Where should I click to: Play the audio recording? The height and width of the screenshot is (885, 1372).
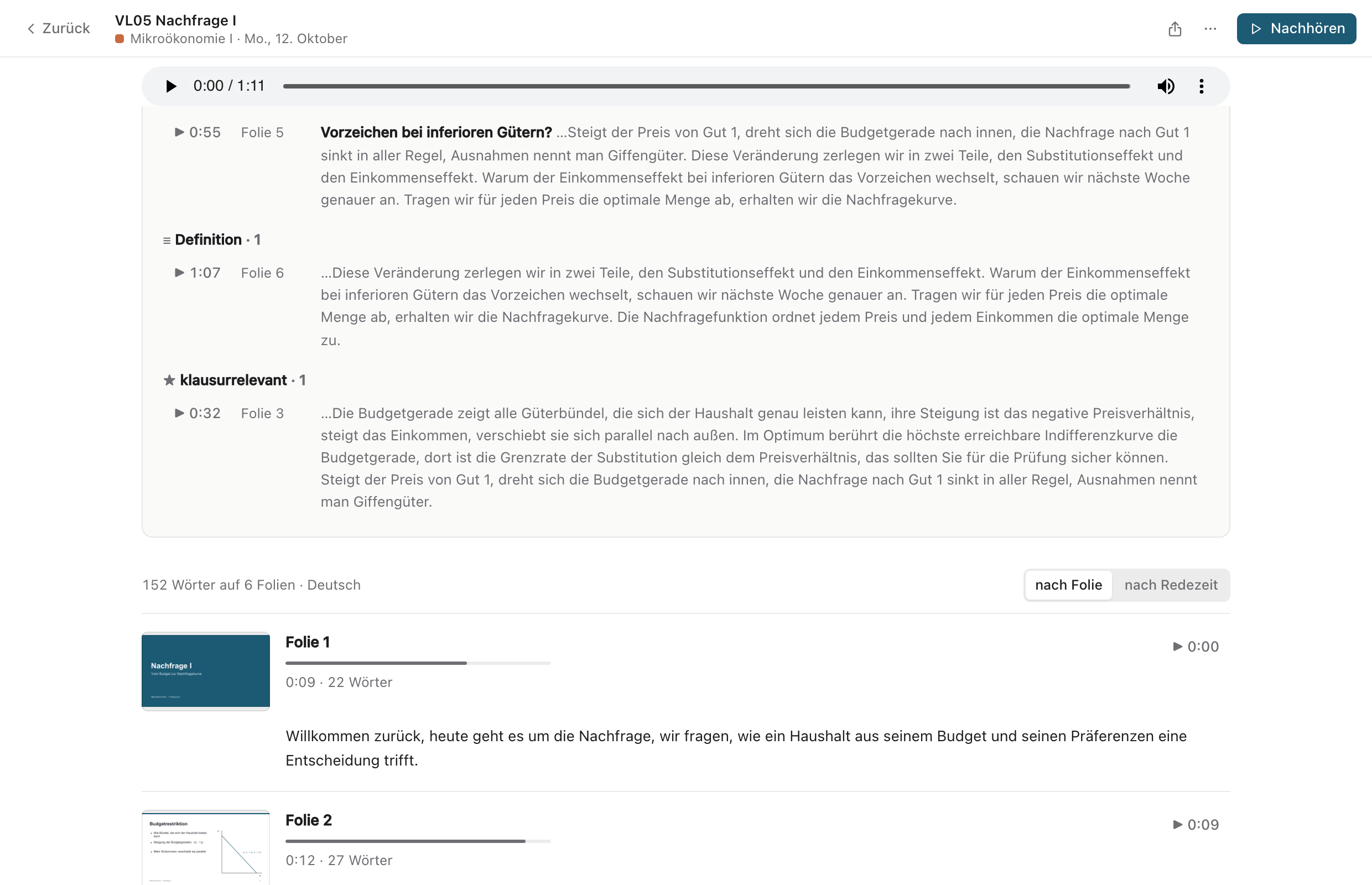pyautogui.click(x=171, y=86)
